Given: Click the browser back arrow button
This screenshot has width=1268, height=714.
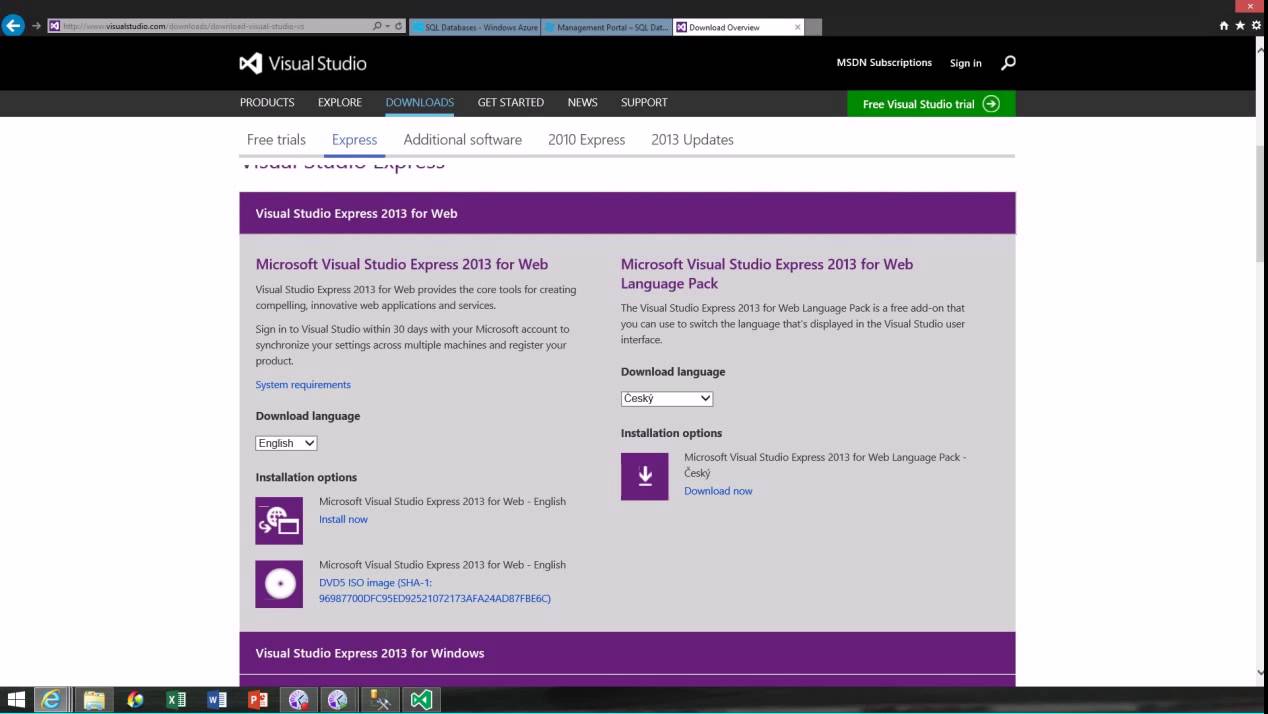Looking at the screenshot, I should (13, 26).
